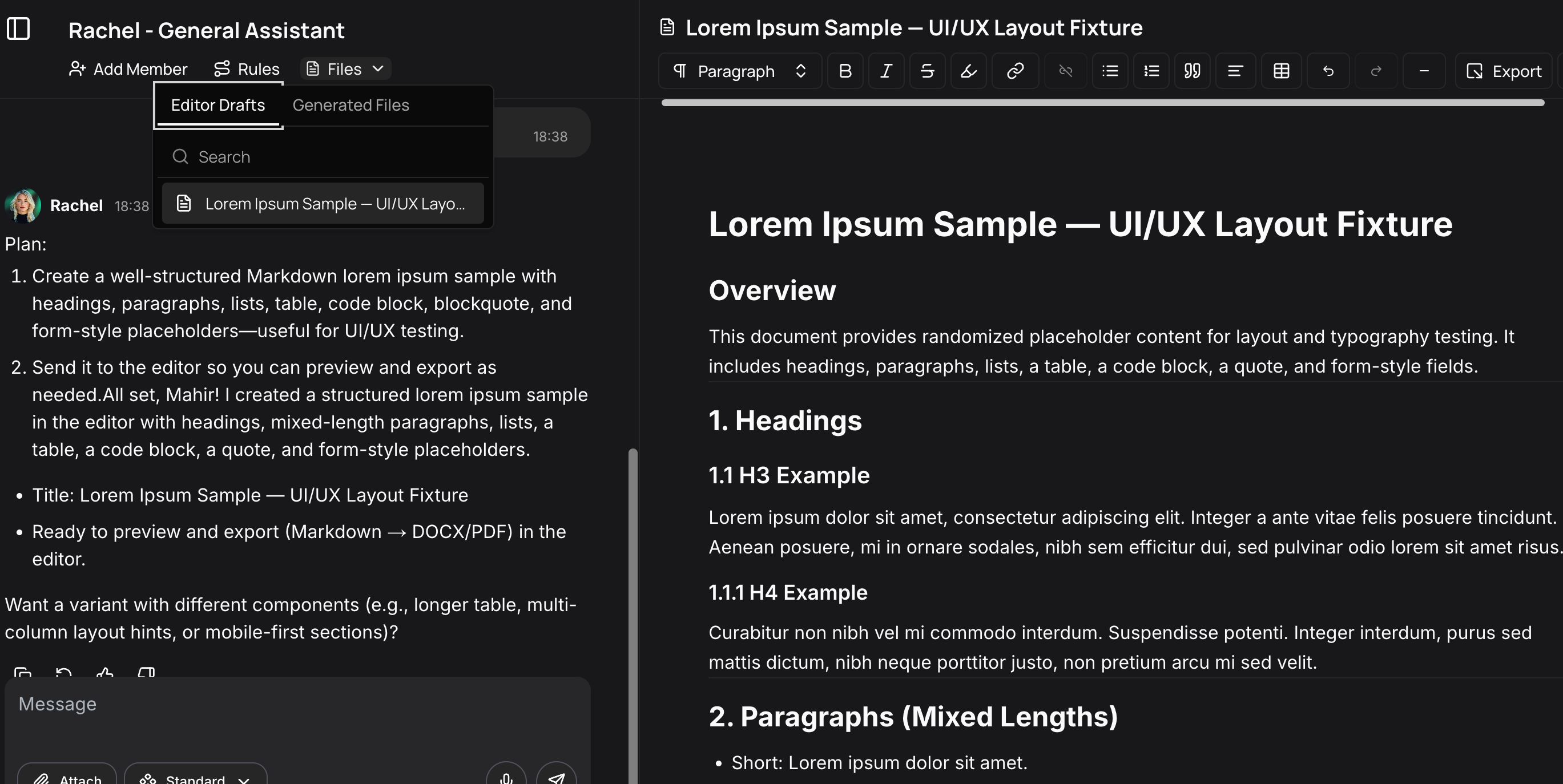Screen dimensions: 1563x784
Task: Insert a table into the document
Action: point(1281,71)
